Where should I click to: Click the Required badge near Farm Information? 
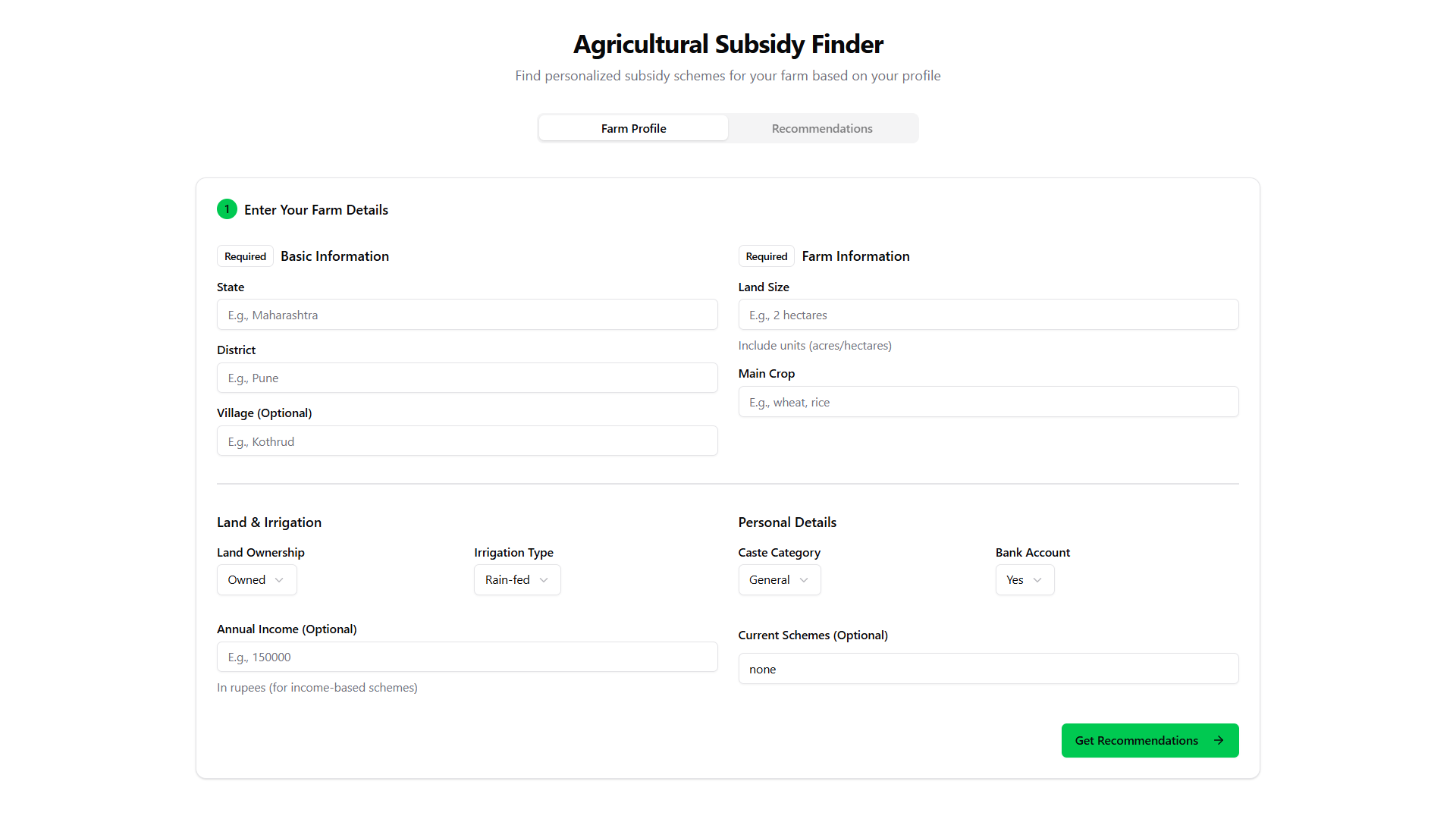point(766,256)
